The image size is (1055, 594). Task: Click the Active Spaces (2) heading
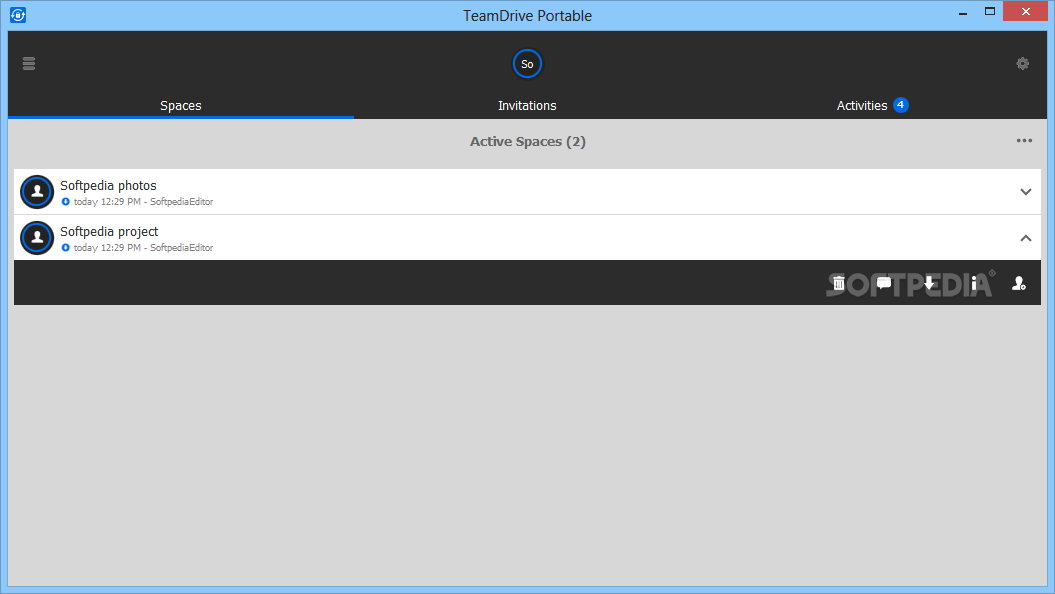click(528, 141)
